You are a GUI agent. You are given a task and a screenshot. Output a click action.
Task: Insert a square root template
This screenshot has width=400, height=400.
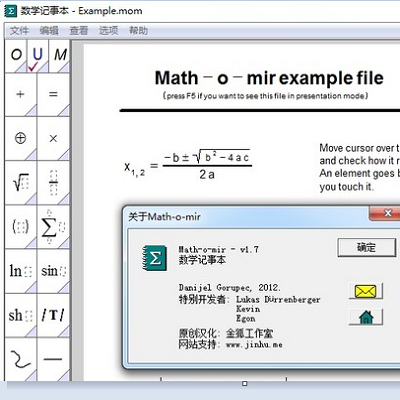(x=21, y=183)
